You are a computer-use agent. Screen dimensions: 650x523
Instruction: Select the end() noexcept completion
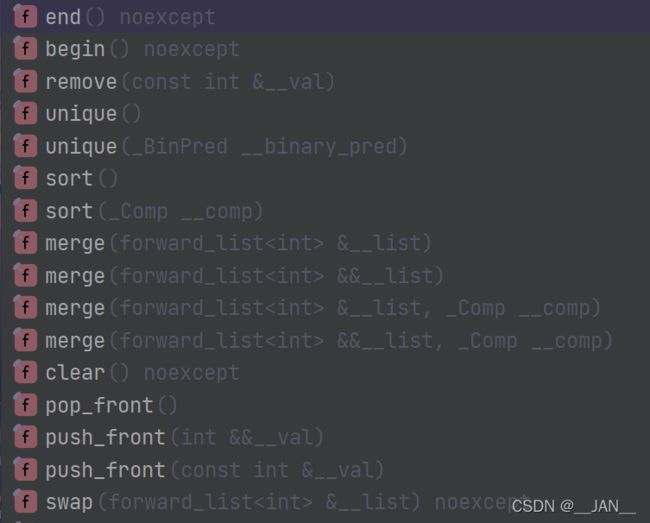click(325, 17)
